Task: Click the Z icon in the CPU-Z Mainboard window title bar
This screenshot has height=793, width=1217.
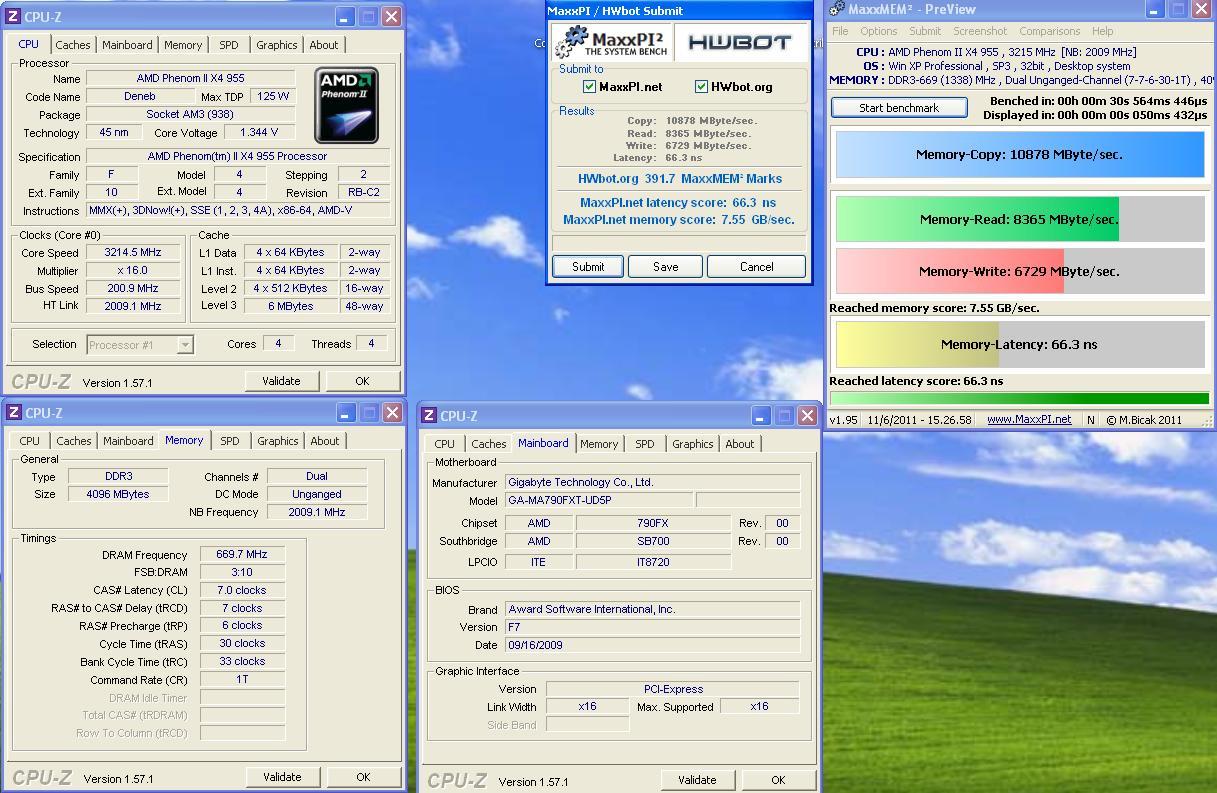Action: click(x=428, y=415)
